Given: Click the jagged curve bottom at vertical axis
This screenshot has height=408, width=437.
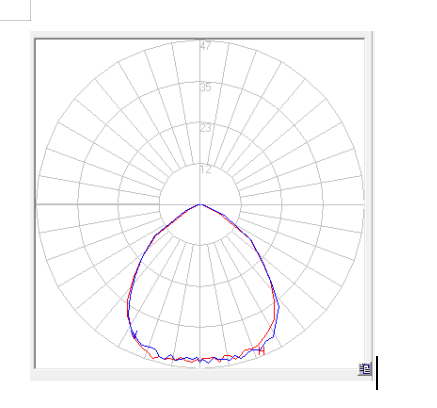Looking at the screenshot, I should click(200, 359).
